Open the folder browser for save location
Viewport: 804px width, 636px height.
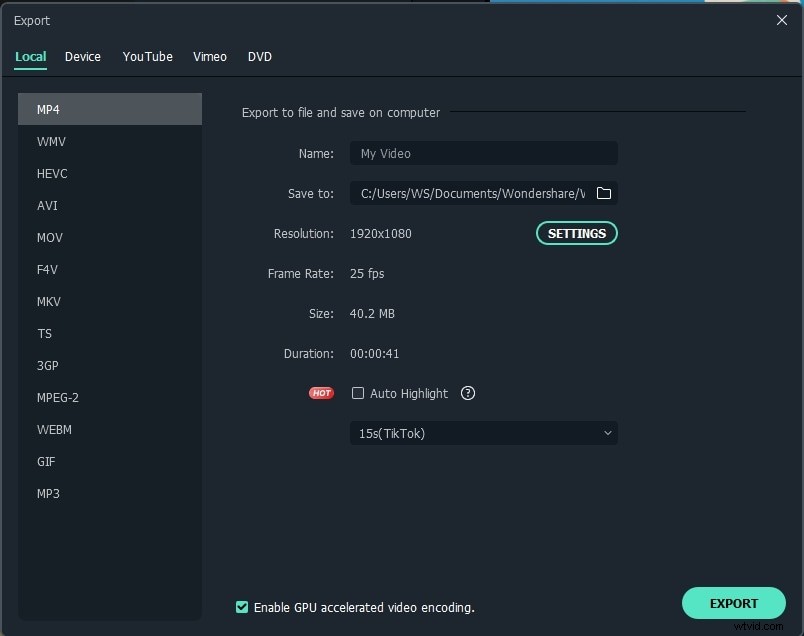[x=604, y=193]
